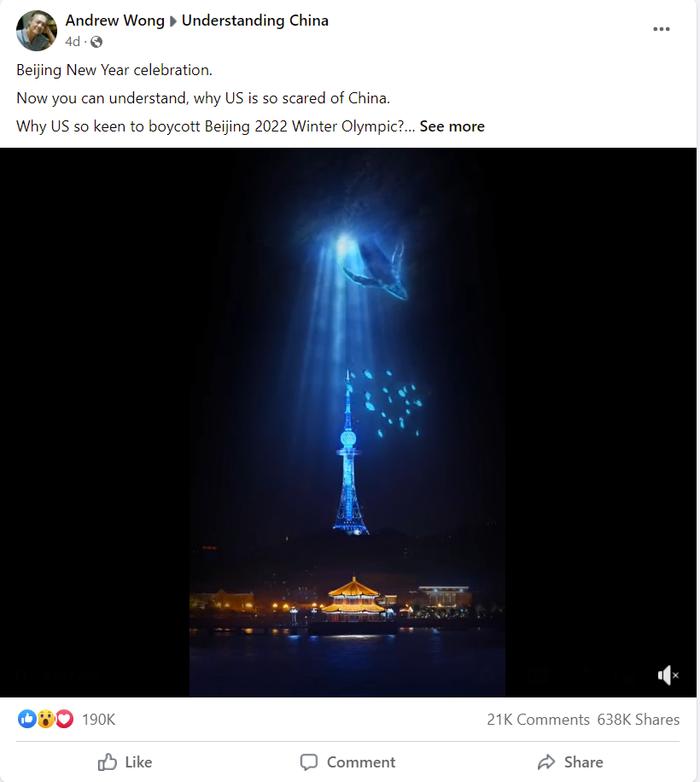Viewport: 700px width, 782px height.
Task: Click the speech bubble Comment icon
Action: click(309, 762)
